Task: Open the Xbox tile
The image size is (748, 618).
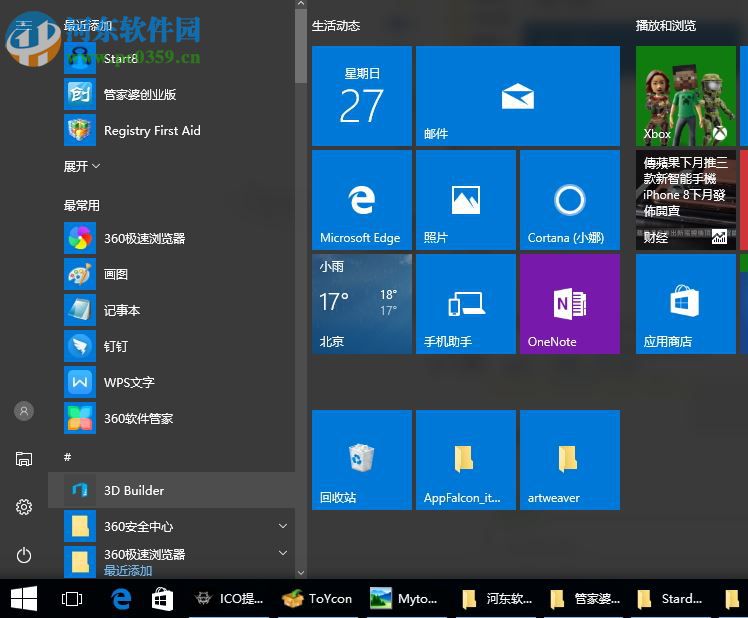Action: (x=686, y=96)
